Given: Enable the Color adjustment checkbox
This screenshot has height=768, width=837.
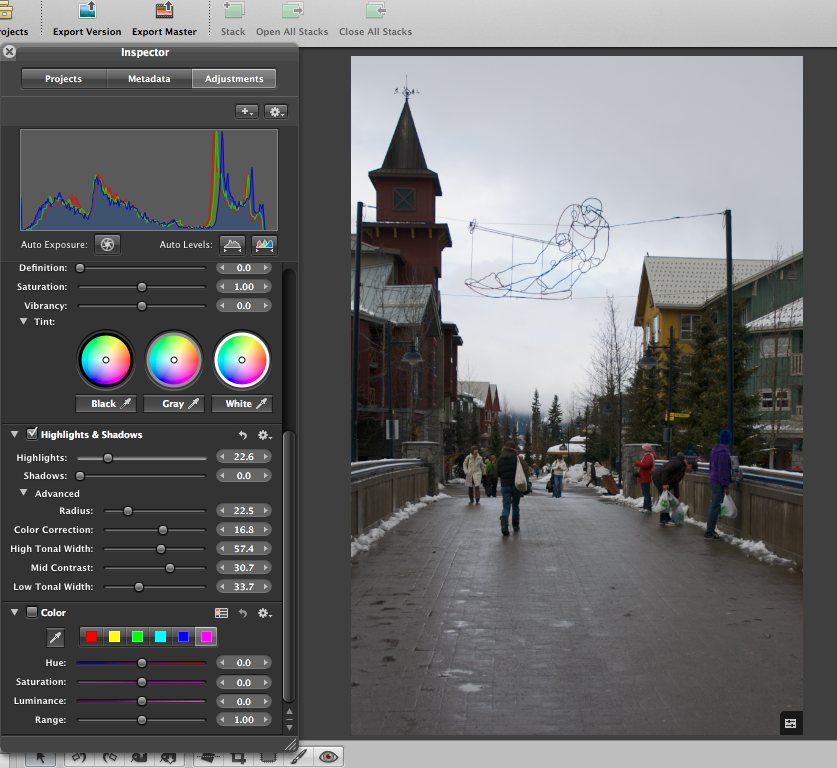Looking at the screenshot, I should pos(32,612).
